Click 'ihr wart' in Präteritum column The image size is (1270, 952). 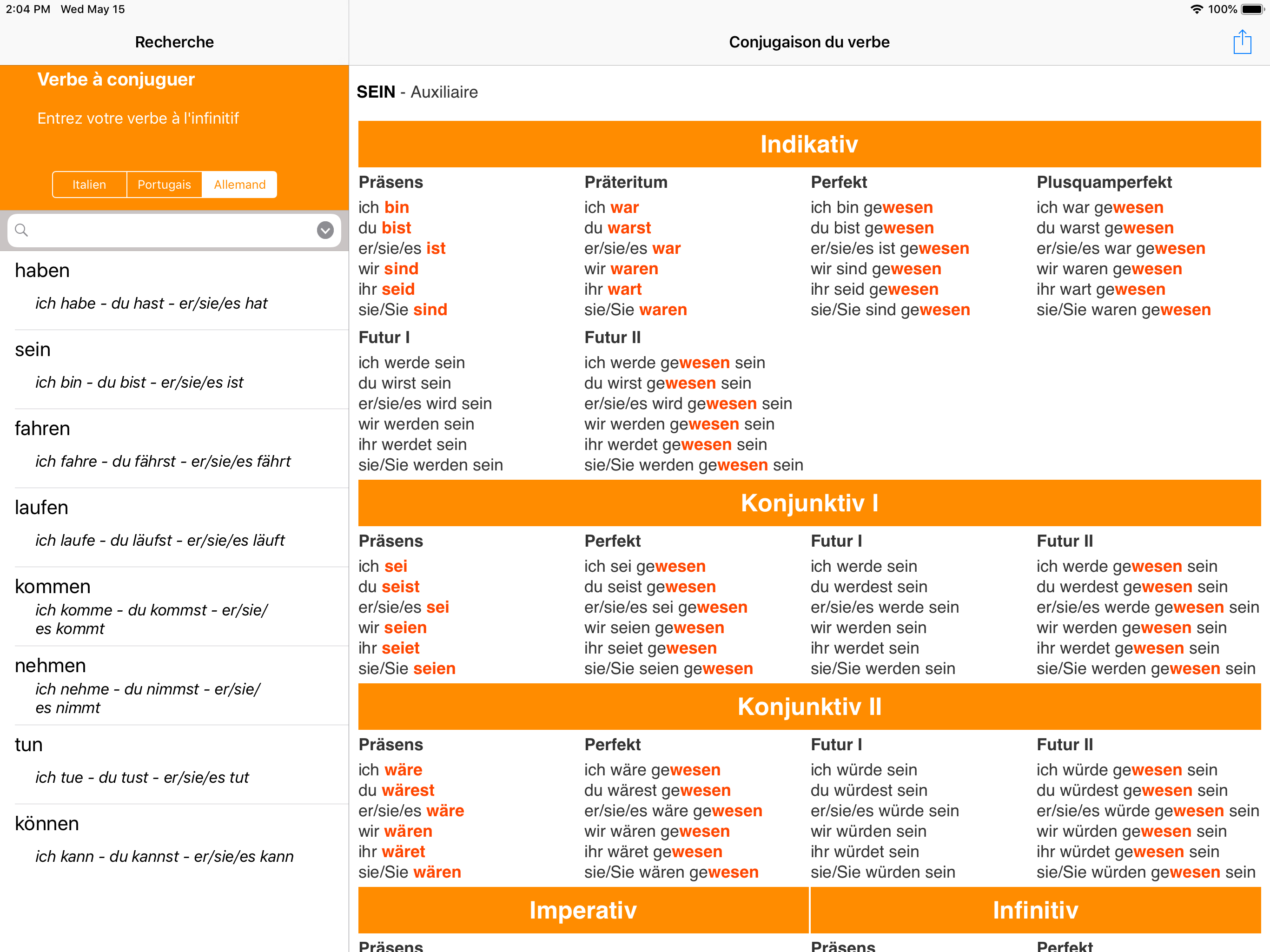coord(613,290)
